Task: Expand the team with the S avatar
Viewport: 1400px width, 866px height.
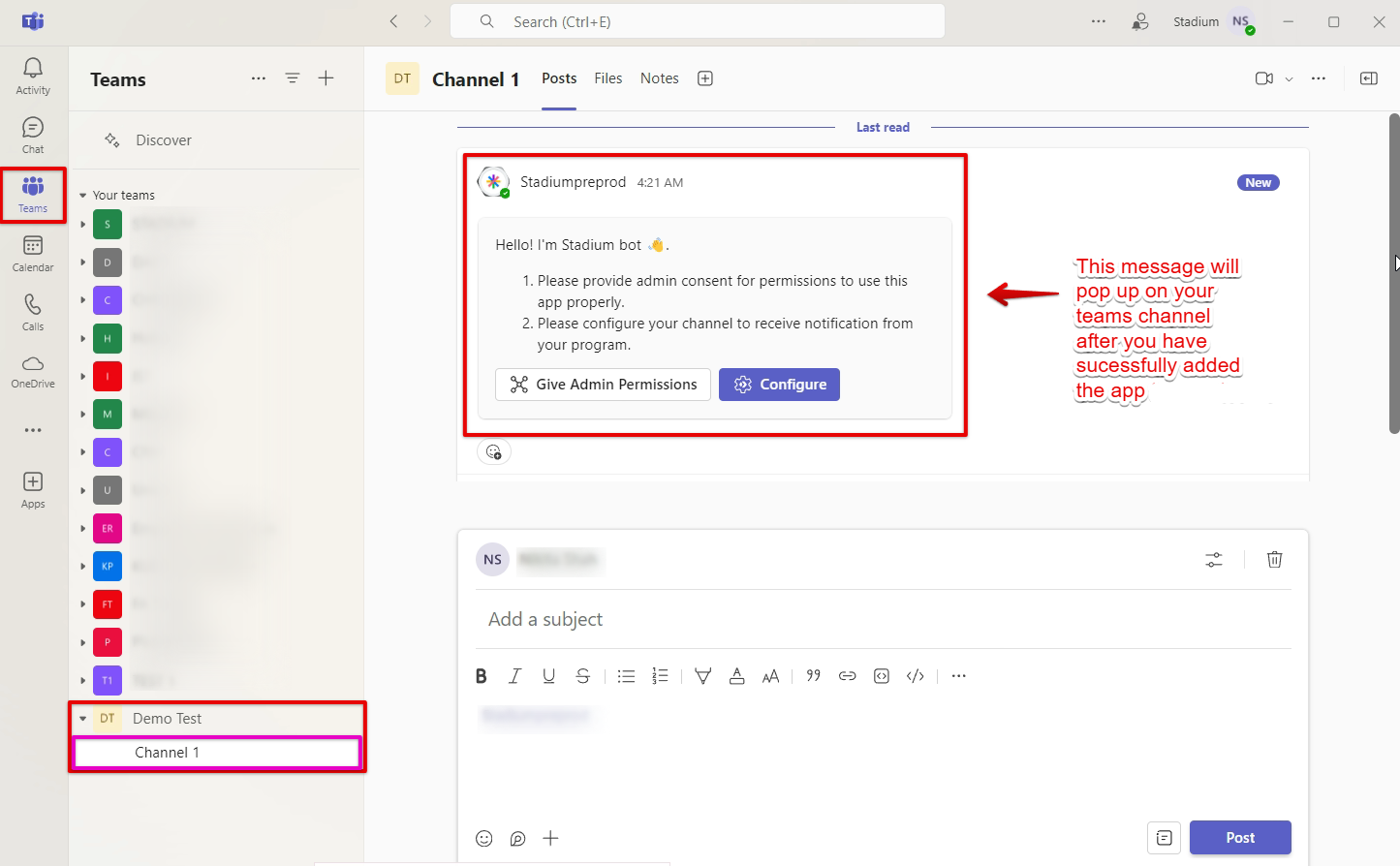Action: pyautogui.click(x=83, y=225)
